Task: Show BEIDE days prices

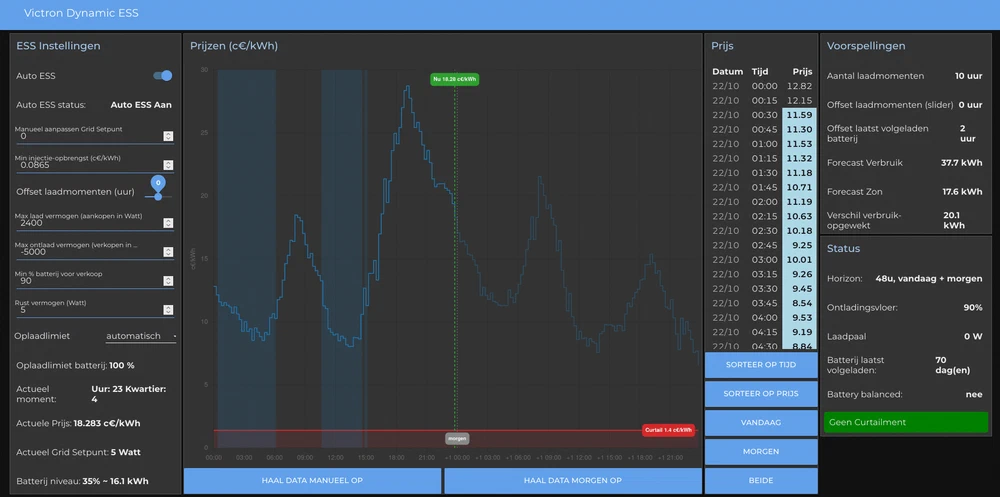Action: coord(761,480)
